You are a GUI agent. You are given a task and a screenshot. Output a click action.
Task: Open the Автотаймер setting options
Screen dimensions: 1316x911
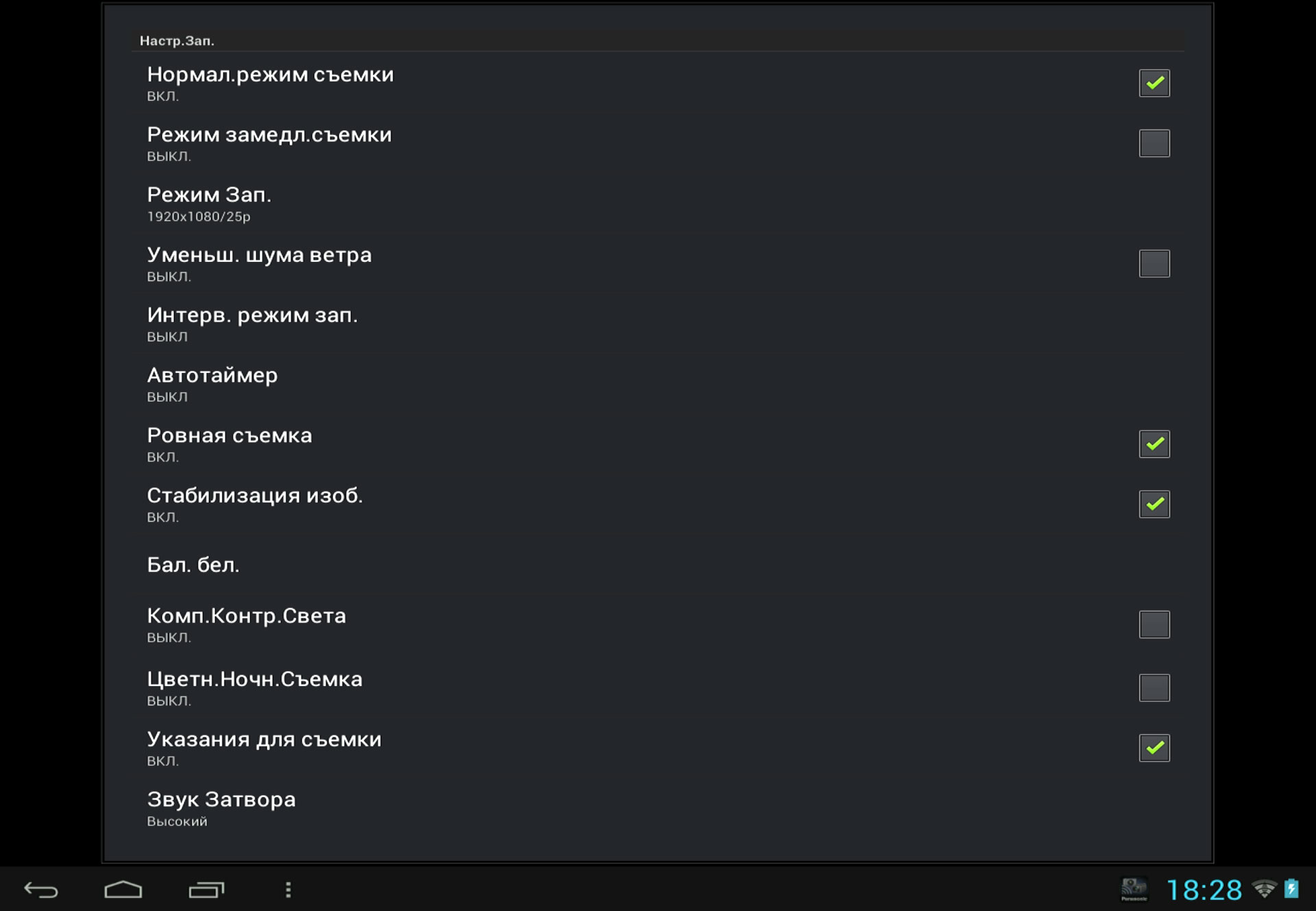tap(212, 384)
